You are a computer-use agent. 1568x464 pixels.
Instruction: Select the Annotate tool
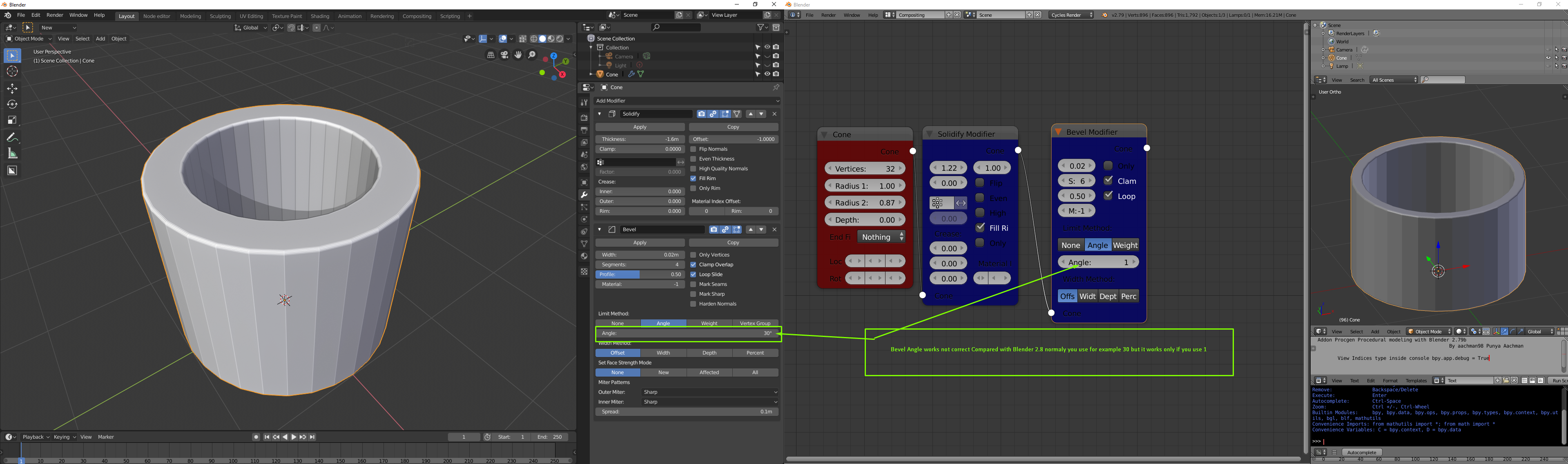click(x=12, y=138)
